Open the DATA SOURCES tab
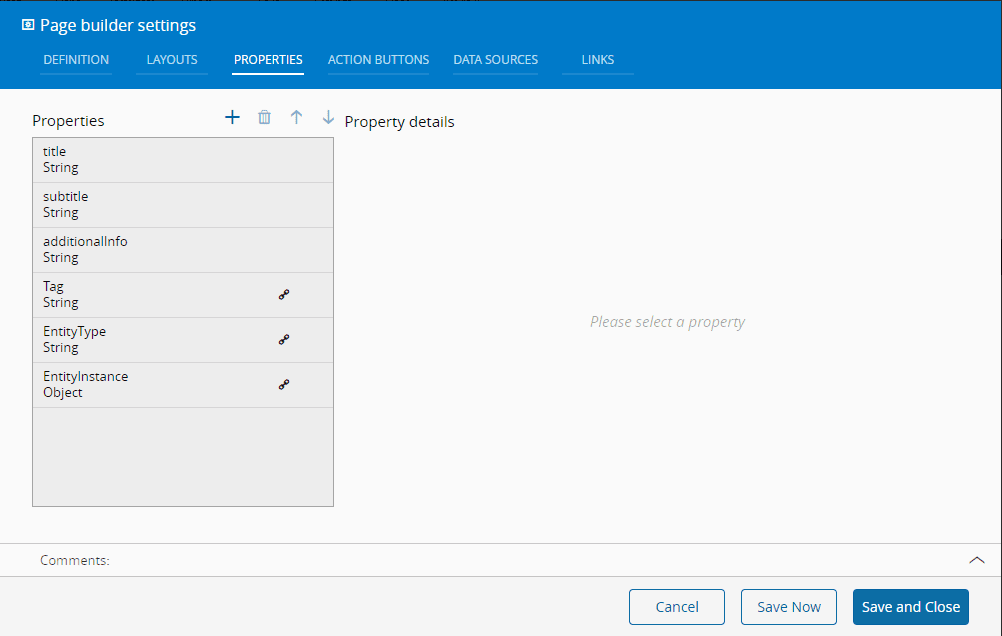This screenshot has width=1002, height=636. (x=496, y=60)
